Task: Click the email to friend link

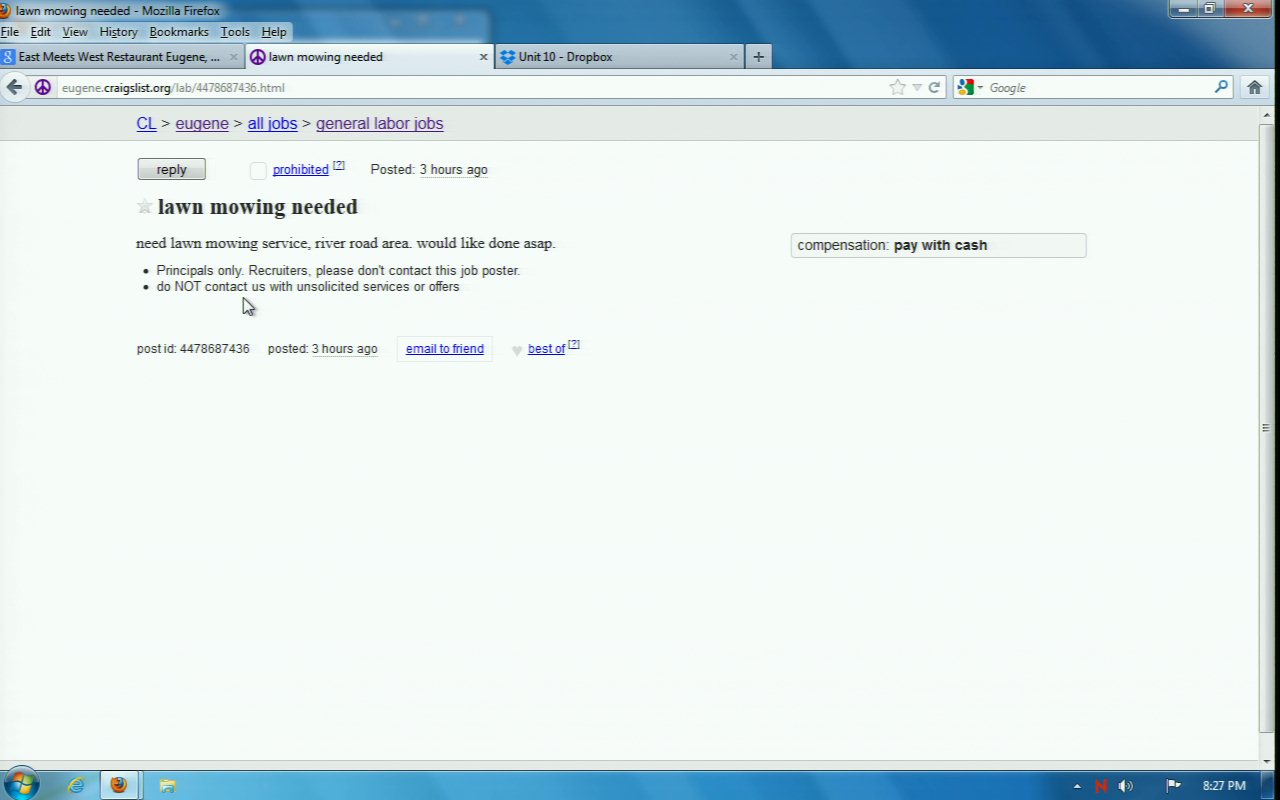Action: [444, 349]
